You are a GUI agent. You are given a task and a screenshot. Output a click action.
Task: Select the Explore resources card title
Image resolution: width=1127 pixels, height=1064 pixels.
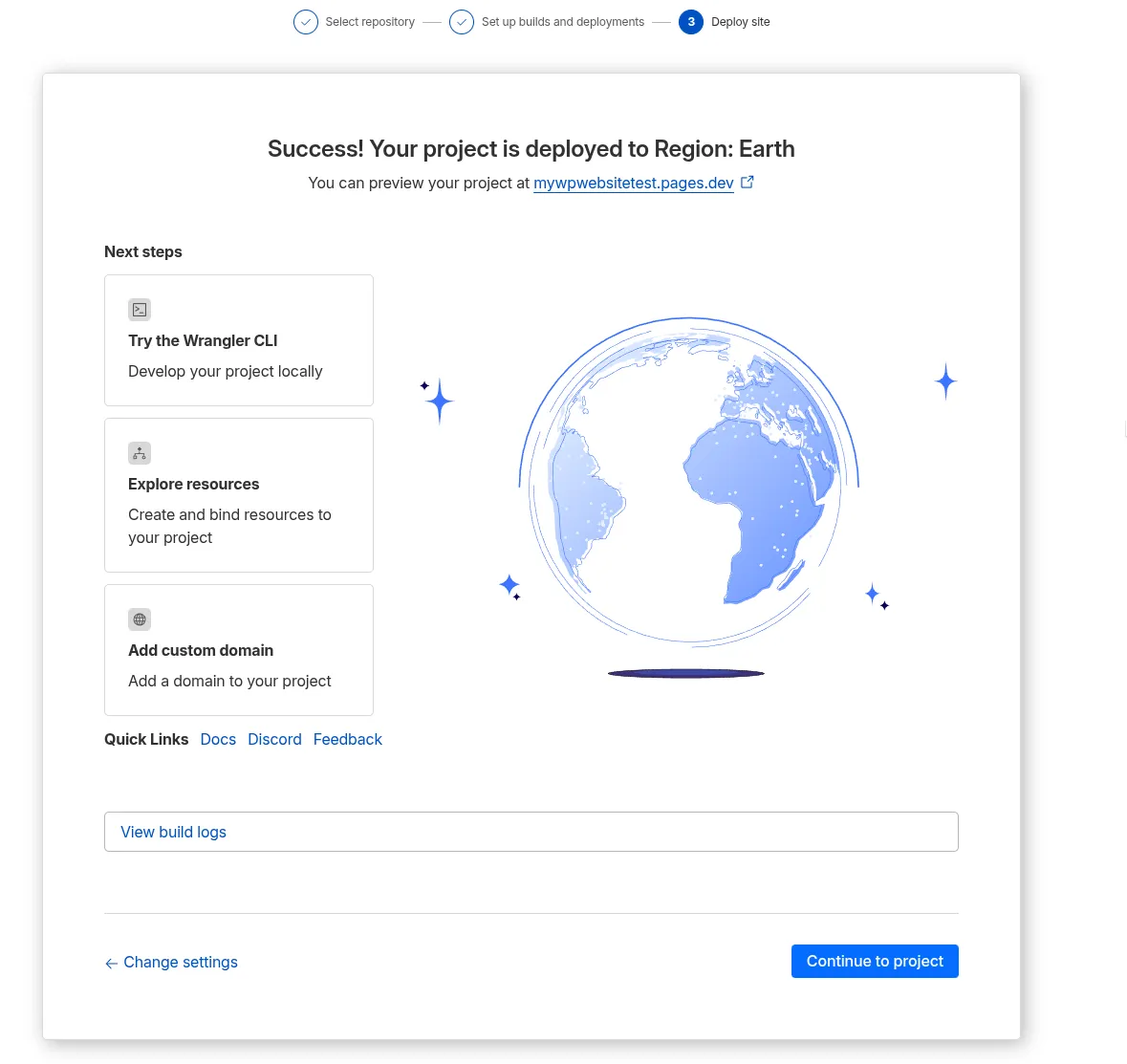point(194,484)
